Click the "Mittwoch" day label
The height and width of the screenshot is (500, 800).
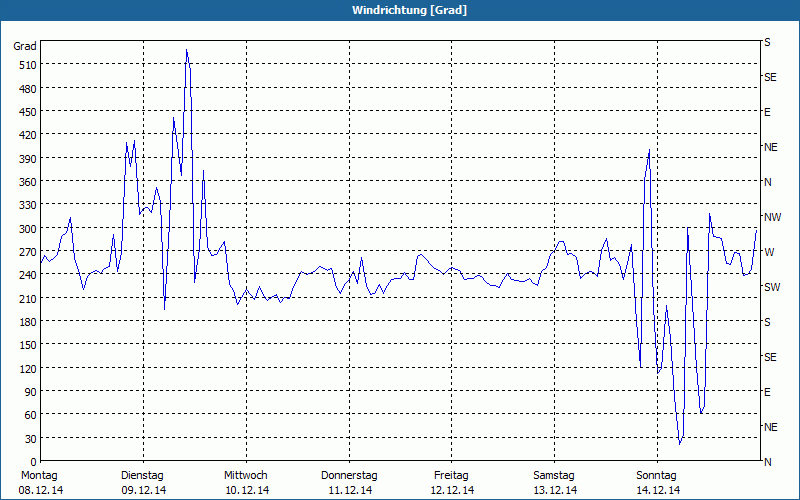(246, 476)
